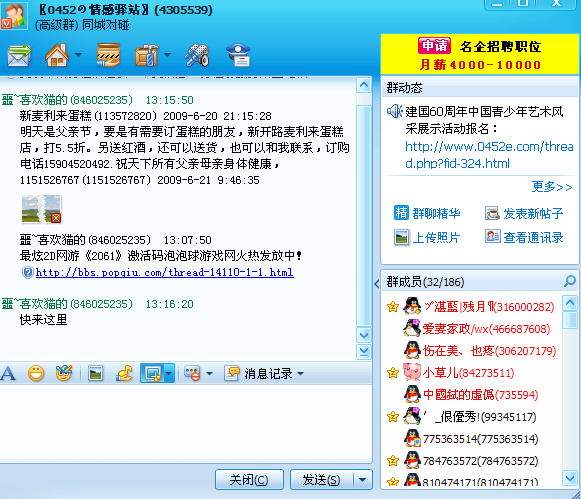581x499 pixels.
Task: Click the 发送(S) button
Action: click(321, 480)
